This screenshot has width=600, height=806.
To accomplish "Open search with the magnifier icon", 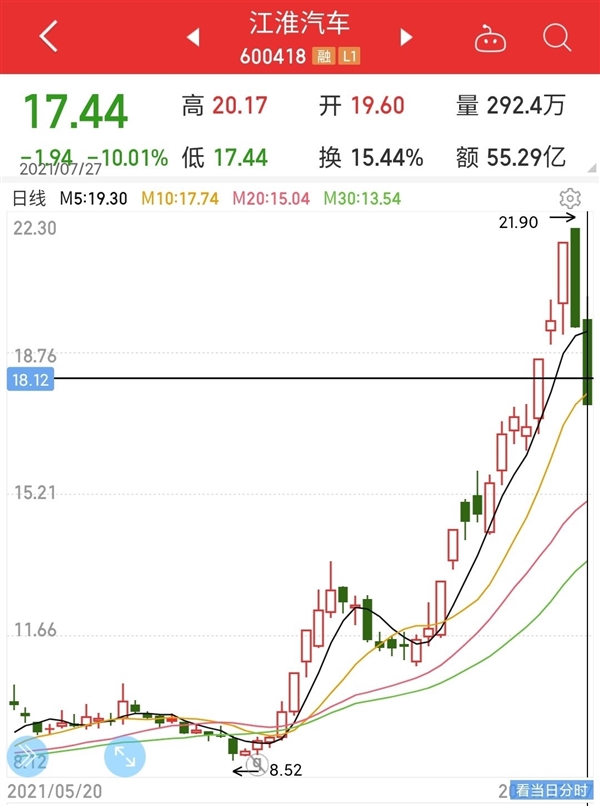I will point(556,38).
